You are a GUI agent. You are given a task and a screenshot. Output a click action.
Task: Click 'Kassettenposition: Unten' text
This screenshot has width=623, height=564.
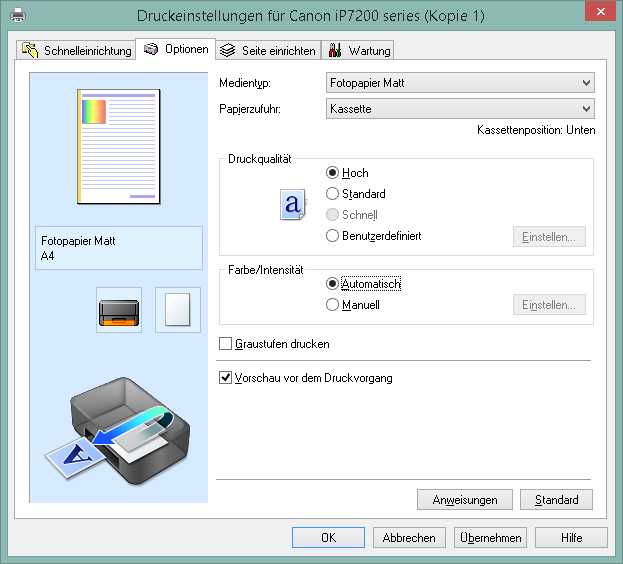click(536, 130)
